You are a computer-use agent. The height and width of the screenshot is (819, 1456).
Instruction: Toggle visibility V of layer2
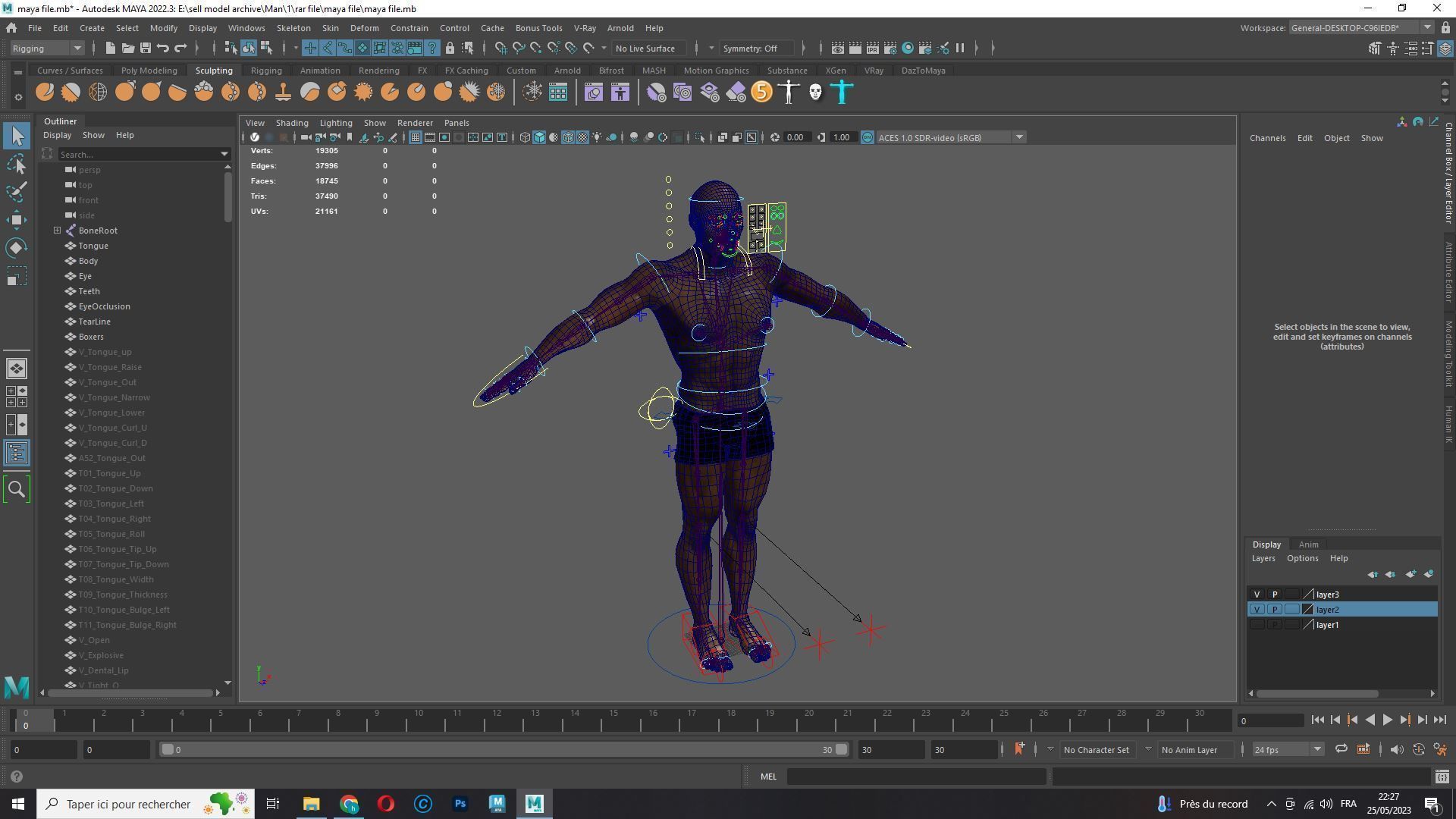pos(1257,610)
